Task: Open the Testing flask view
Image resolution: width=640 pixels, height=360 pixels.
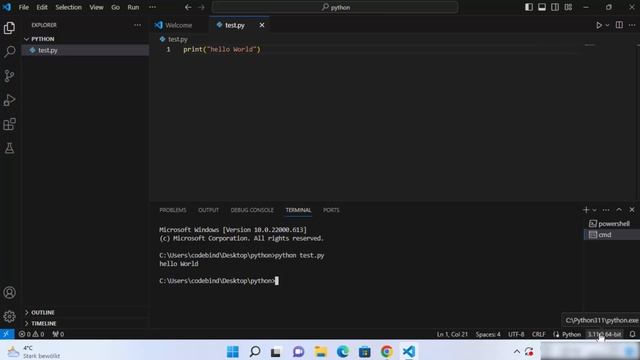Action: (9, 148)
